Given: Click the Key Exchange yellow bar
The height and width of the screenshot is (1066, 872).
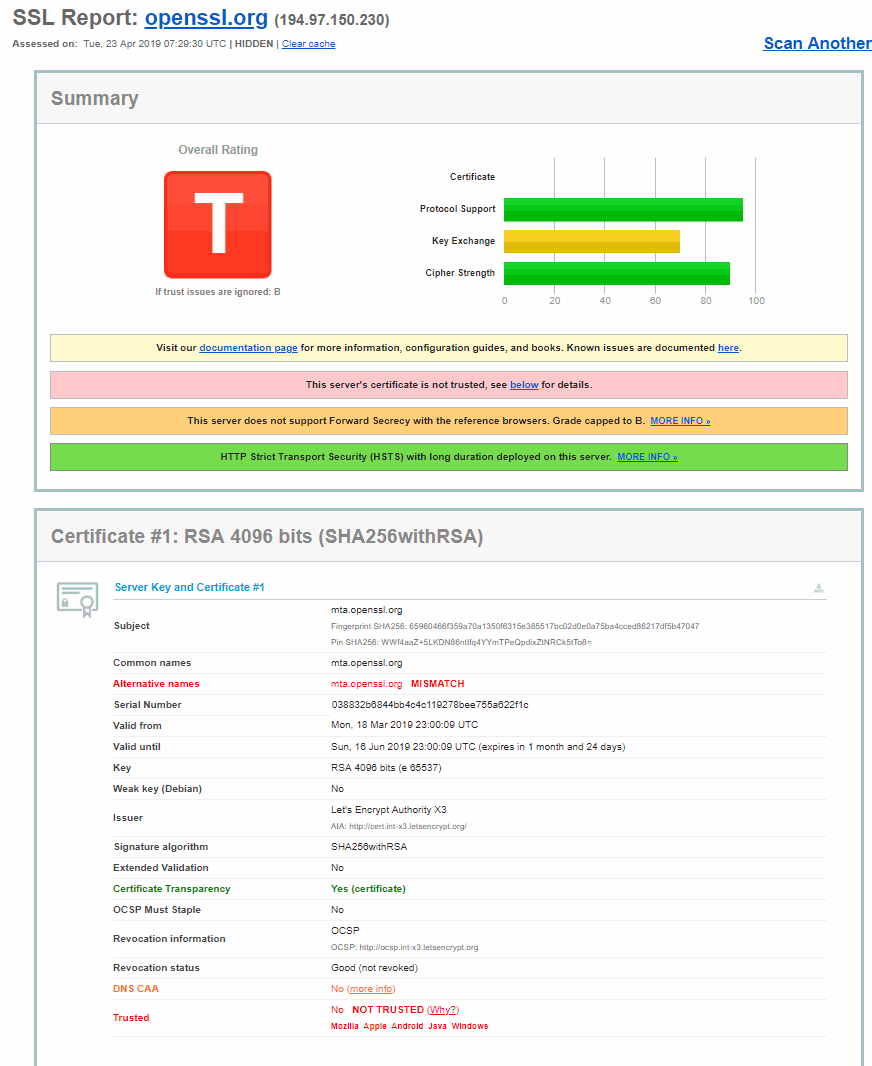Looking at the screenshot, I should 591,241.
